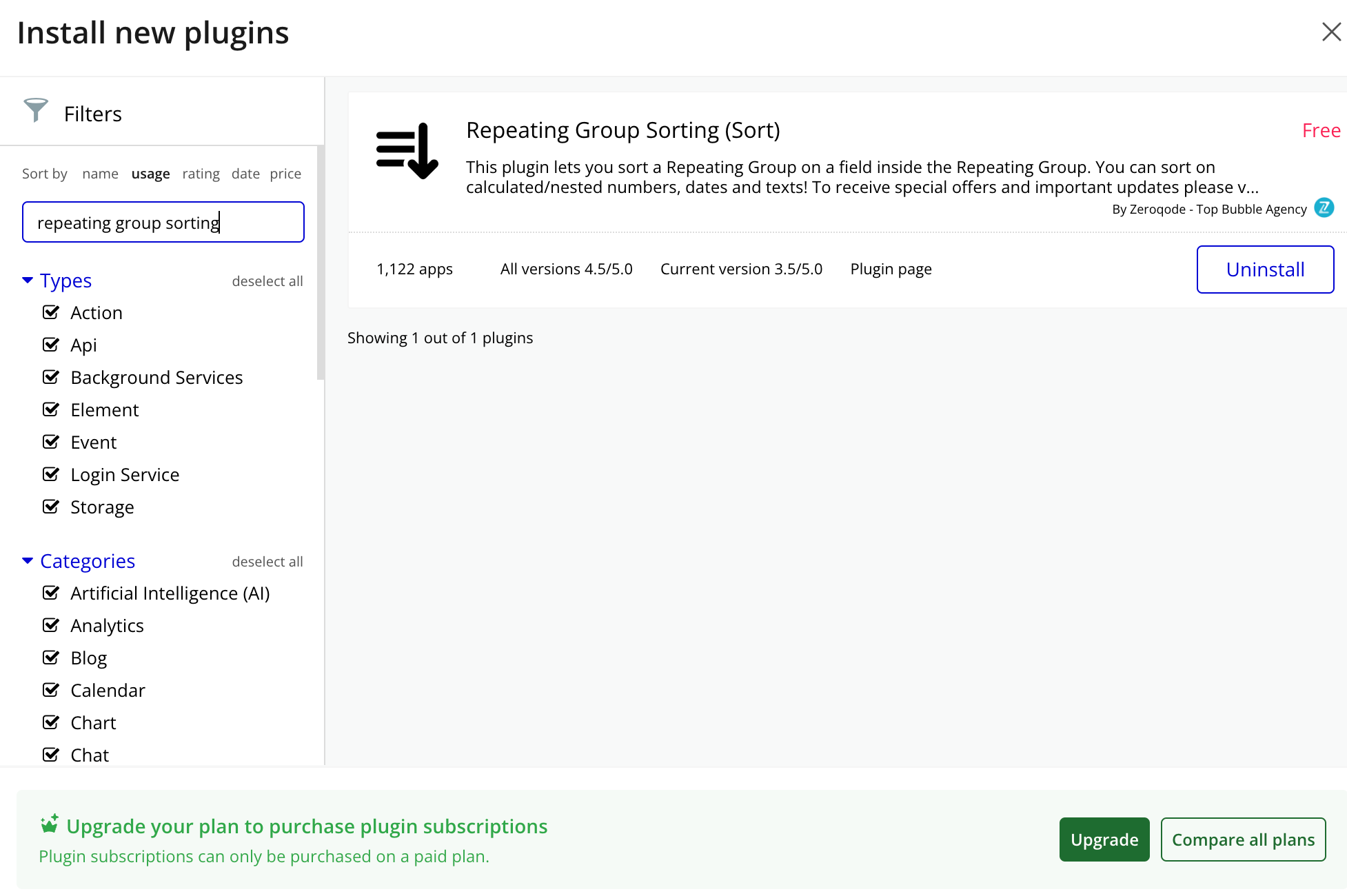Open the Repeating Group Sorting (Sort) title
Viewport: 1347px width, 896px height.
tap(623, 130)
